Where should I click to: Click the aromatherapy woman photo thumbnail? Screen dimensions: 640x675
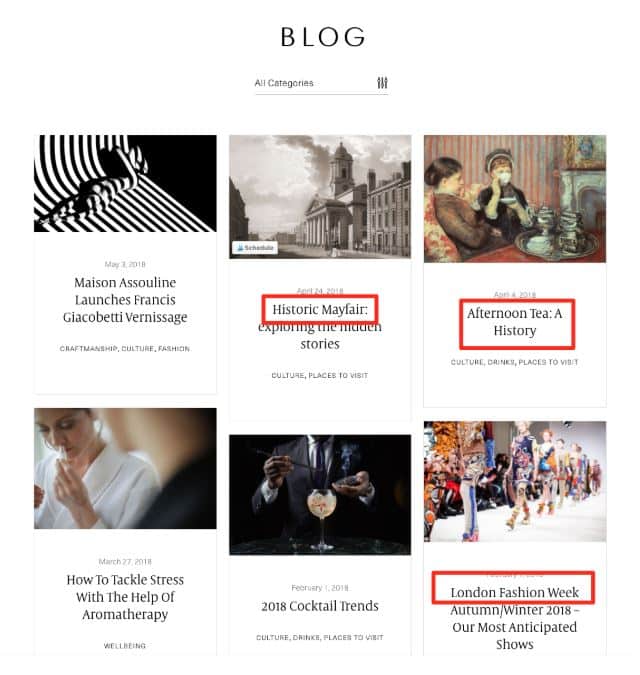point(125,468)
